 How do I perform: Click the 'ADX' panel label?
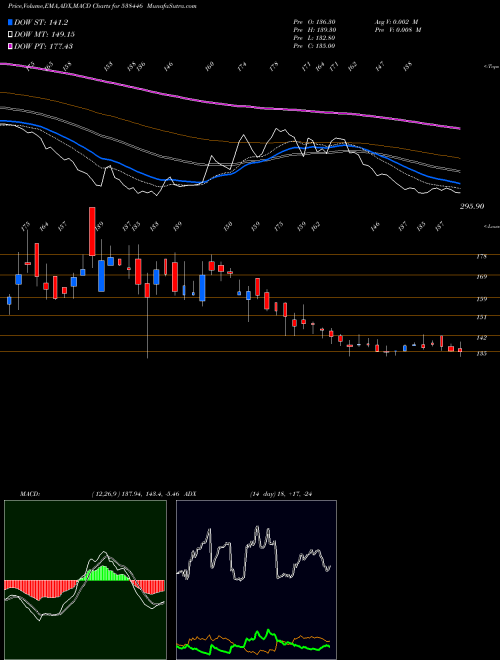click(190, 493)
